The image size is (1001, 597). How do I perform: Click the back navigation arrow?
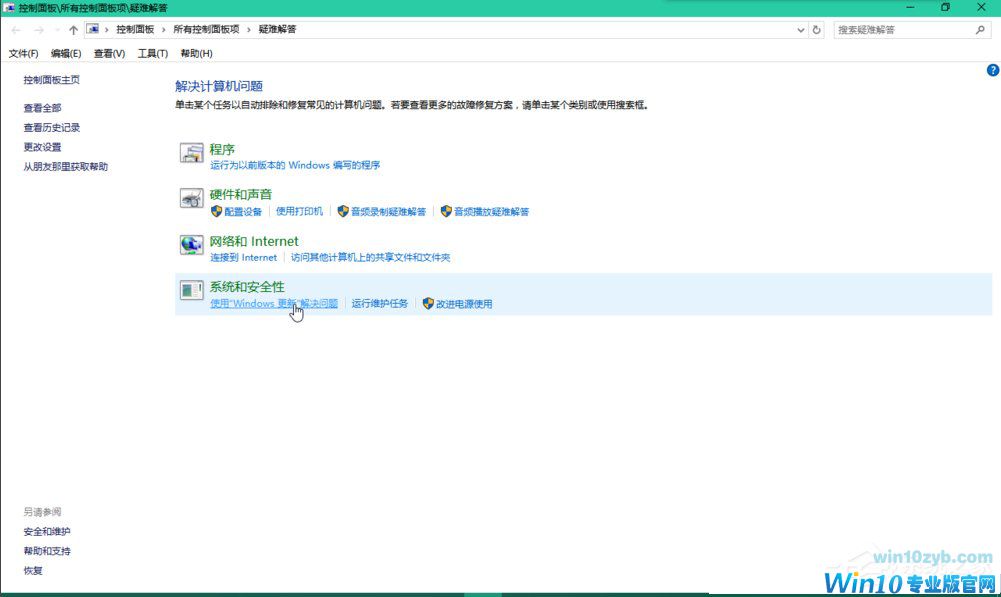(x=15, y=29)
